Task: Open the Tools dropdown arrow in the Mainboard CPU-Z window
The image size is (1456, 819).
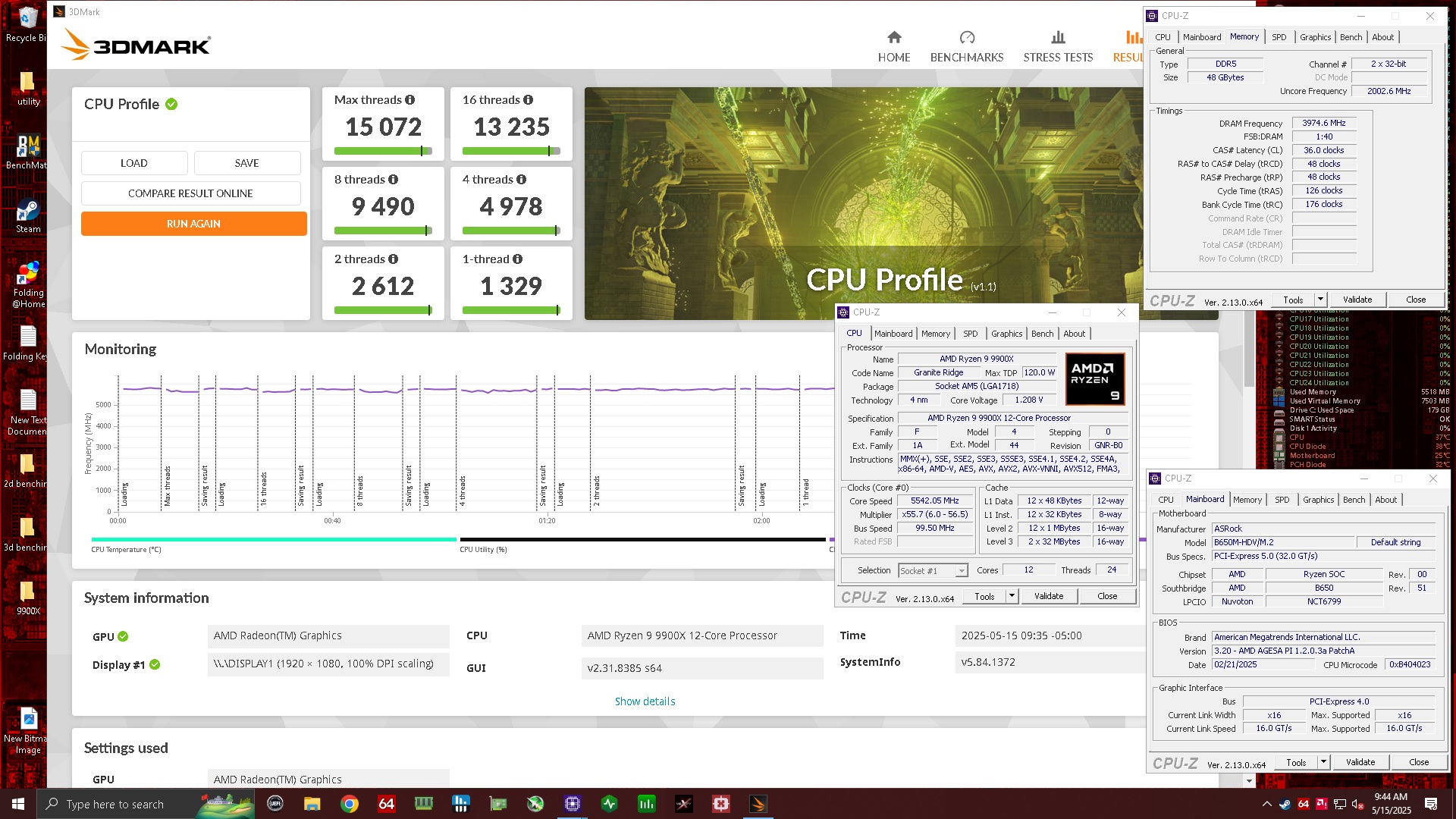Action: tap(1323, 762)
